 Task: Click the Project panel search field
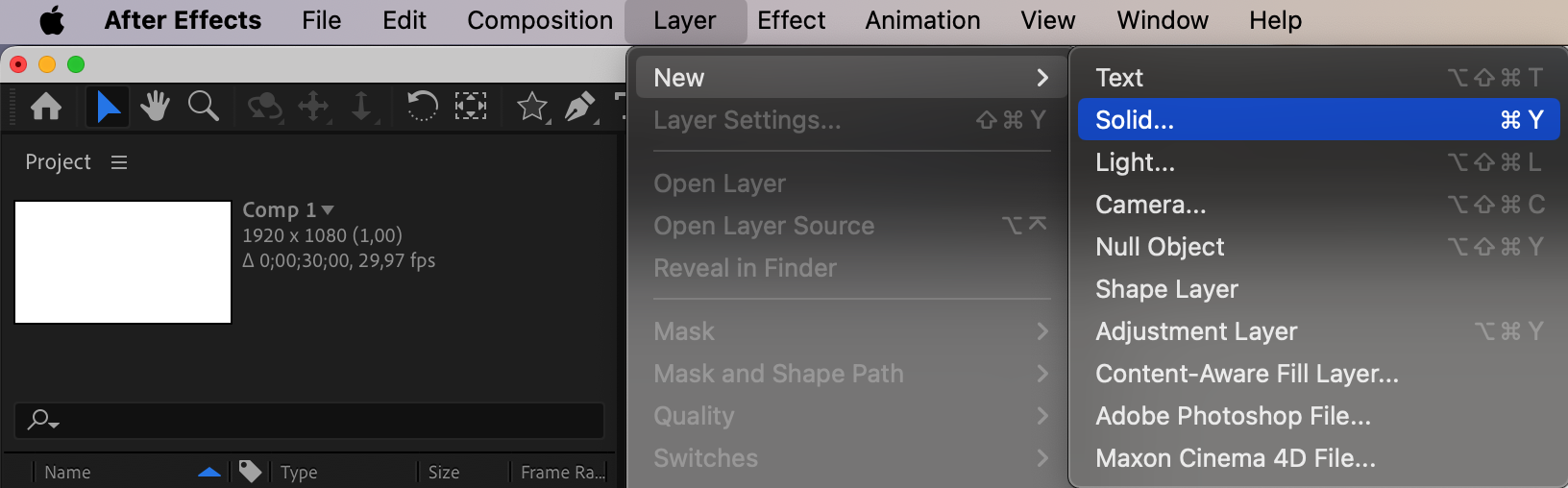coord(317,420)
